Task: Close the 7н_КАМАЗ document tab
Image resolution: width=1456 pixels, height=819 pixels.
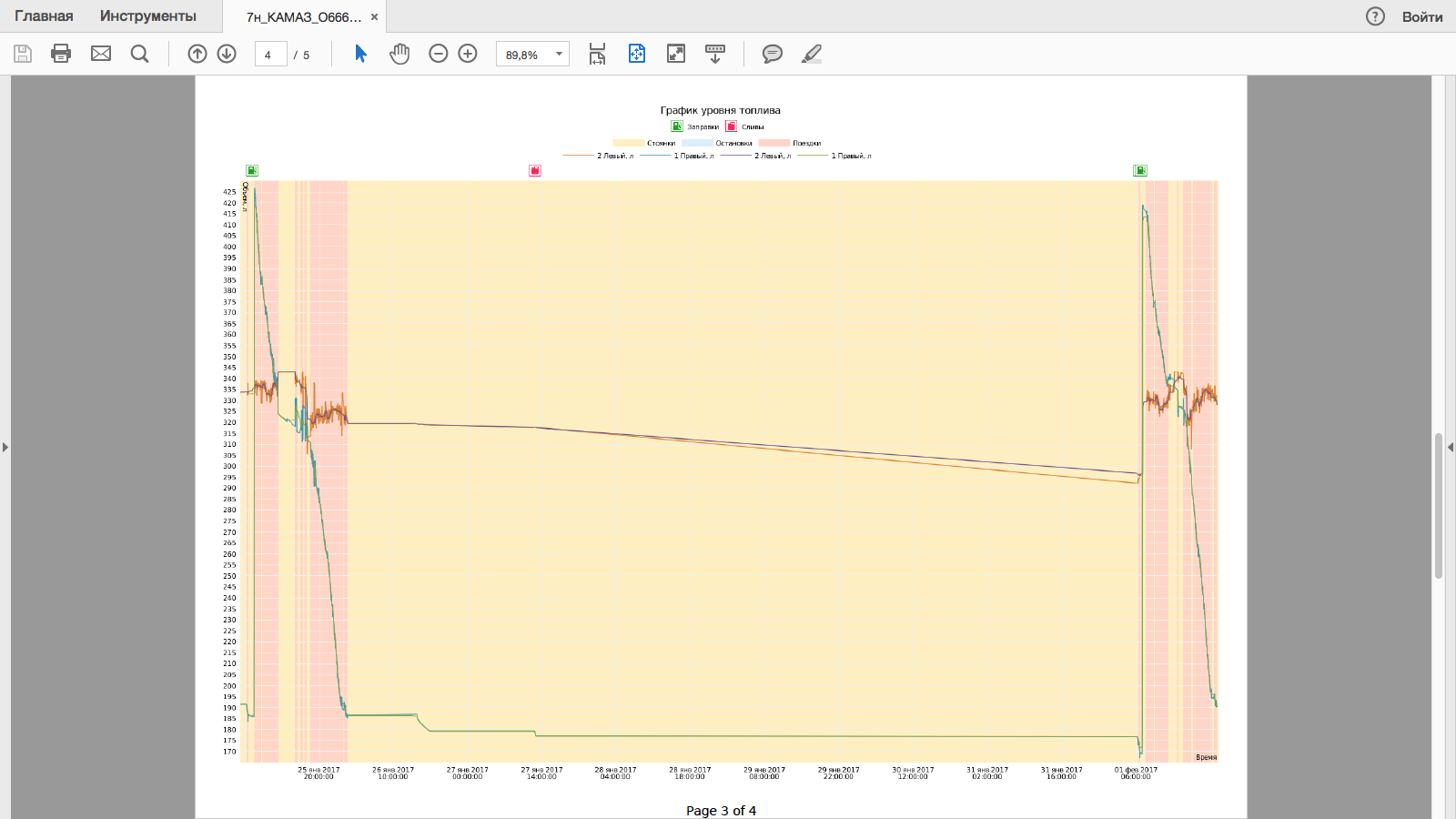Action: 374,16
